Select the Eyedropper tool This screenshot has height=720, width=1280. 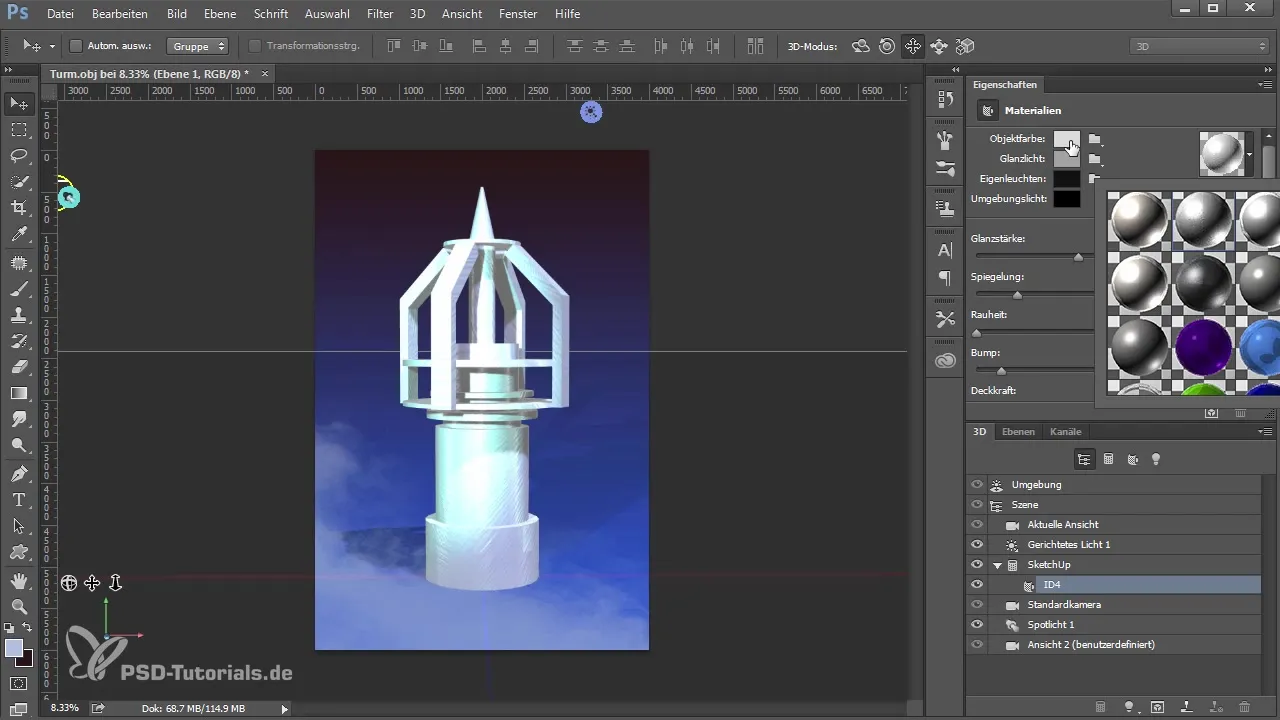point(19,234)
